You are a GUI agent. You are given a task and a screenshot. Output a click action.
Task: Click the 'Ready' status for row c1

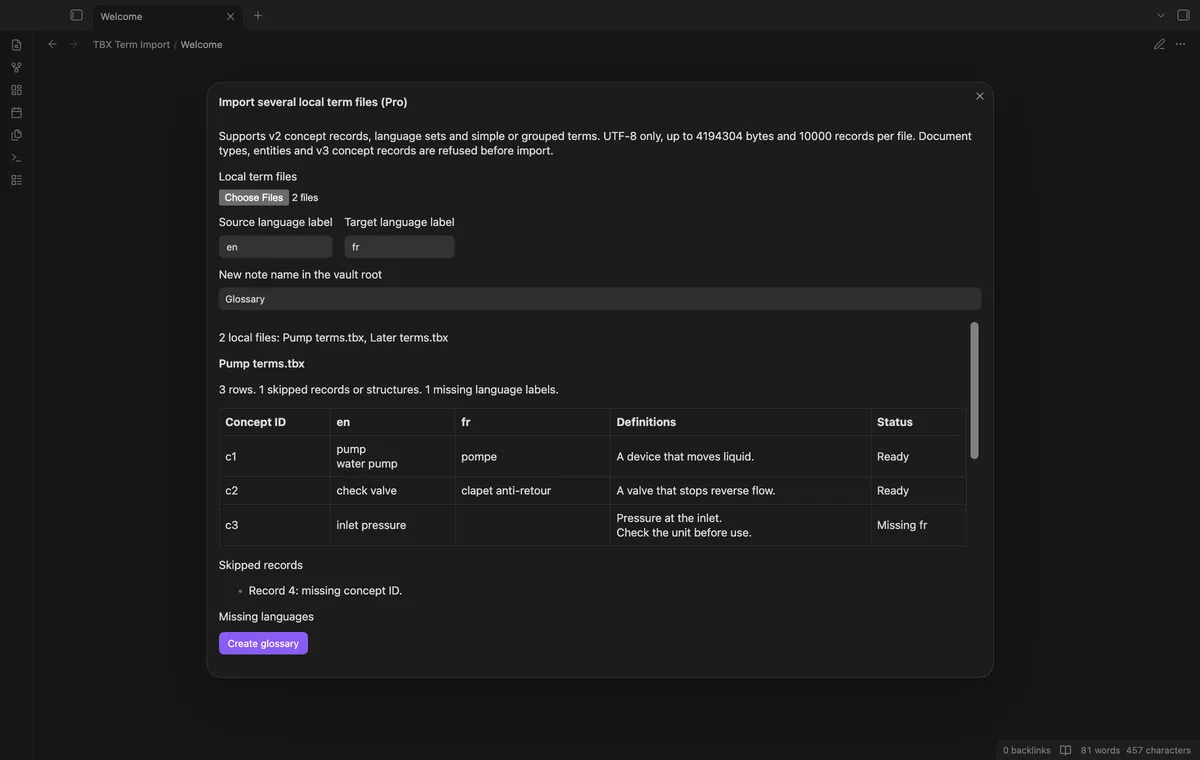[x=918, y=456]
